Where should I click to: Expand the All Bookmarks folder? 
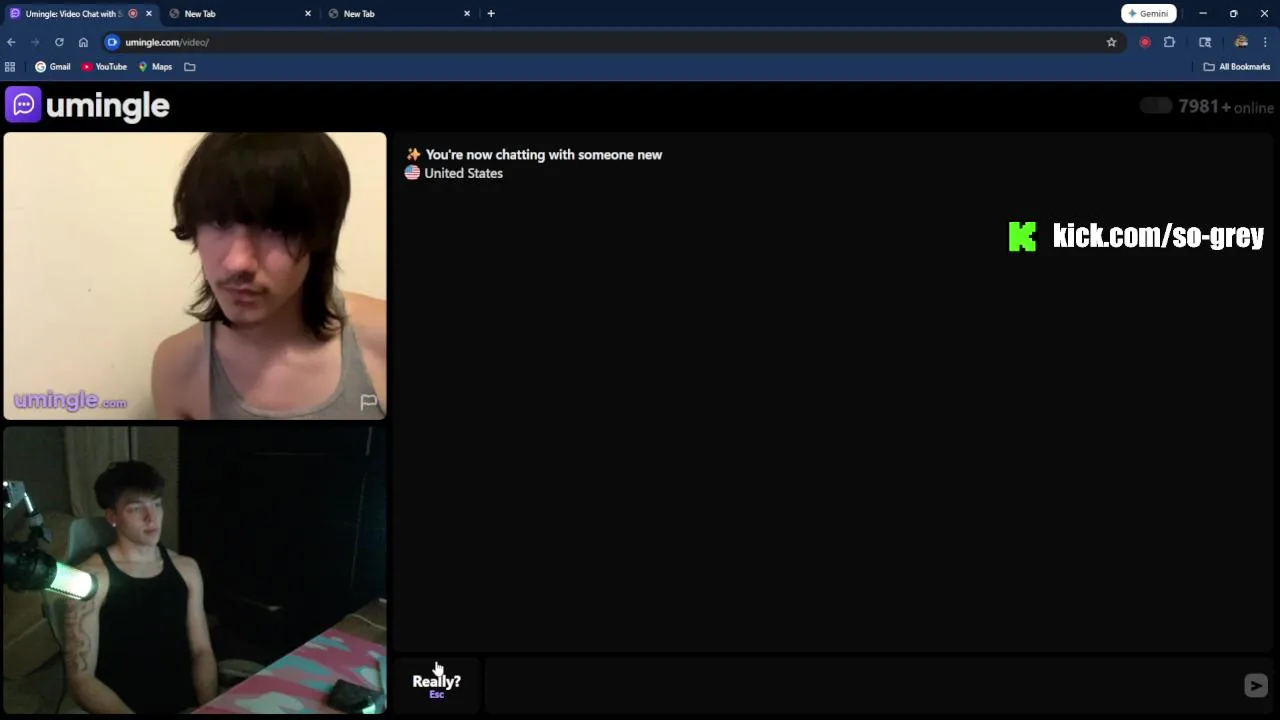(x=1236, y=67)
